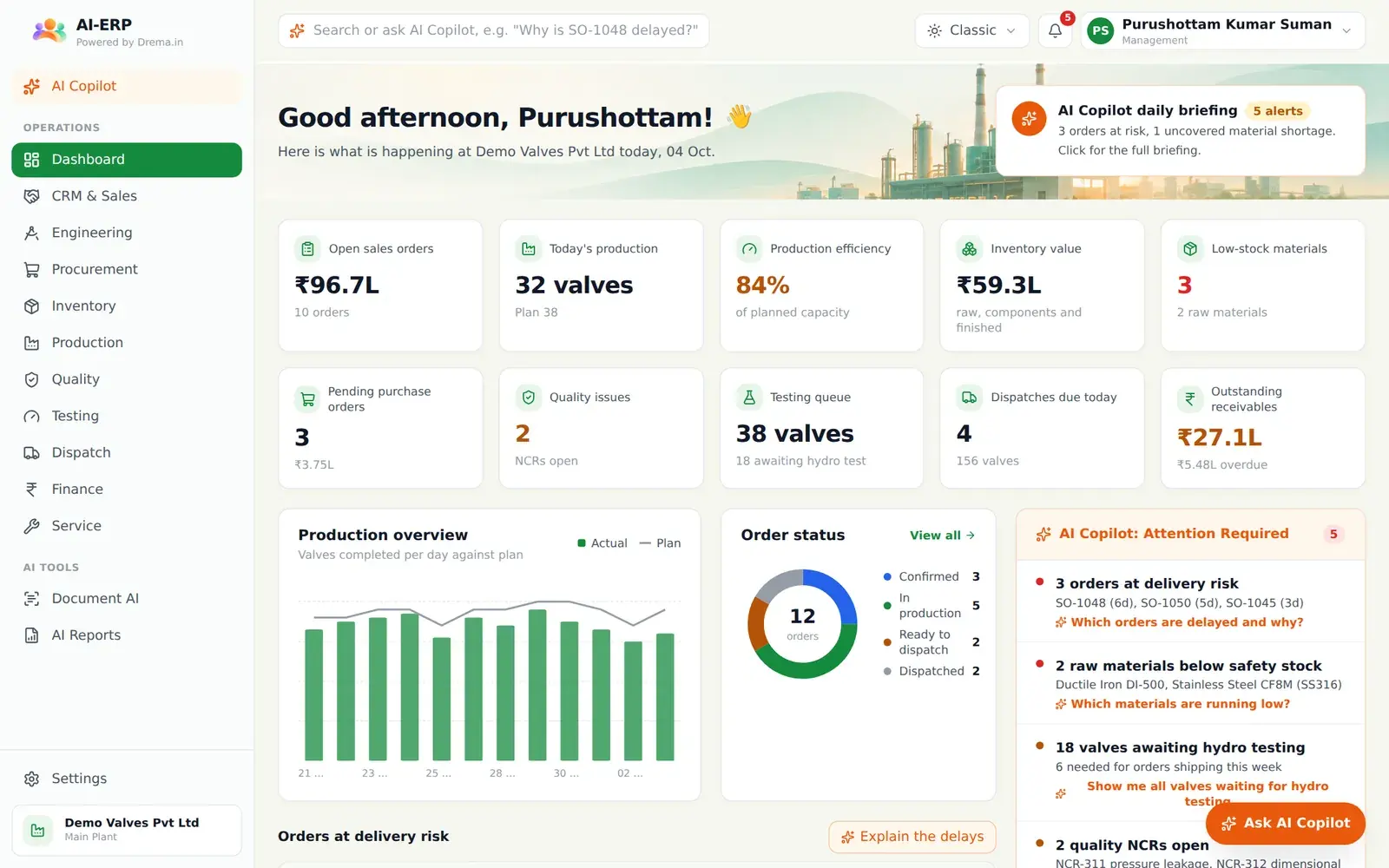Image resolution: width=1389 pixels, height=868 pixels.
Task: Open the Demo Valves Pvt Ltd plant switcher
Action: [x=127, y=830]
